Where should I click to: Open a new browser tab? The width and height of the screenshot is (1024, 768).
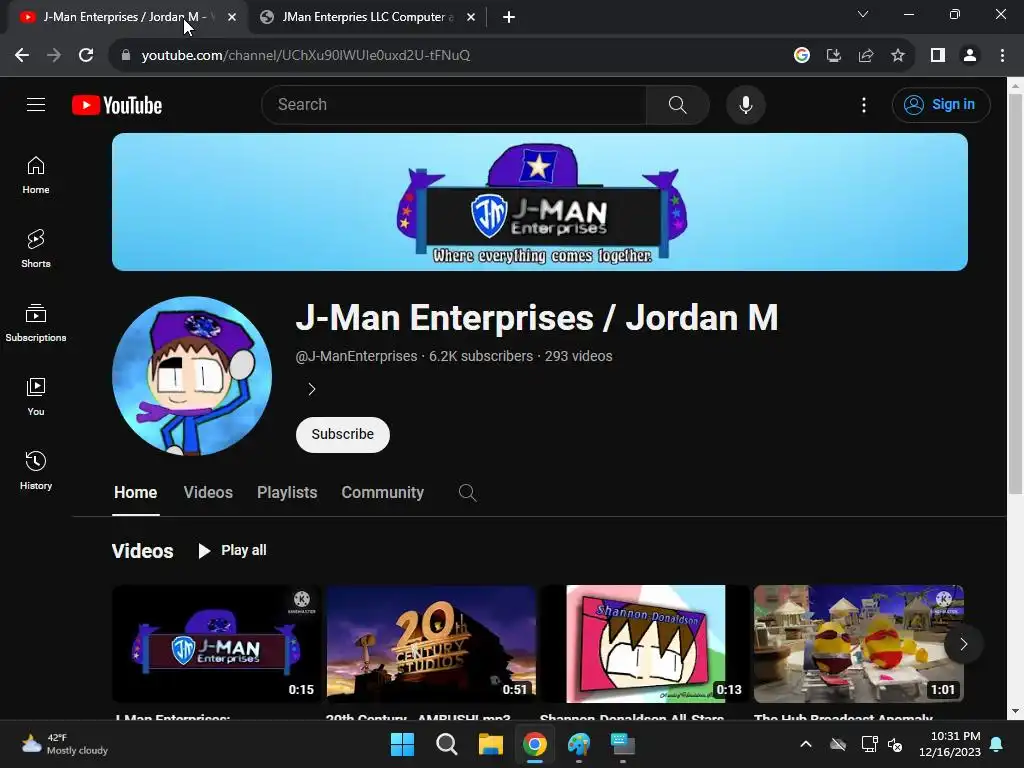click(509, 17)
